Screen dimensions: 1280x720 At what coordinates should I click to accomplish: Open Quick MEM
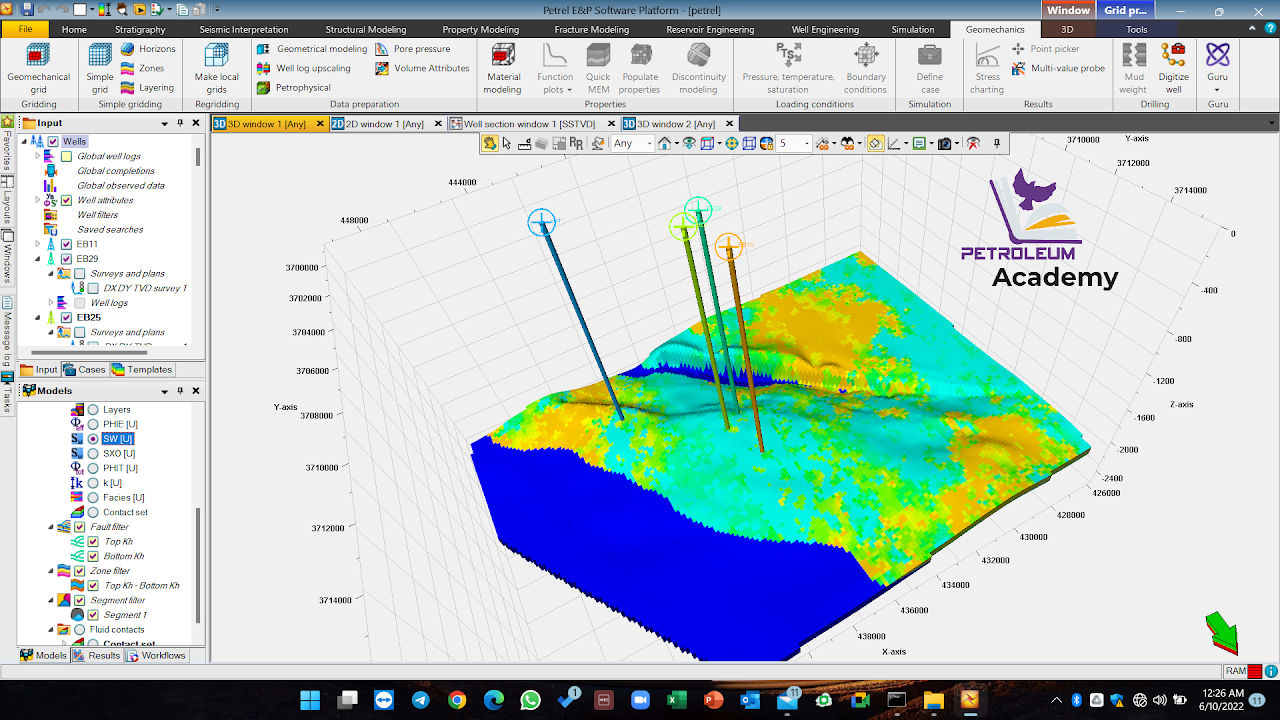tap(598, 68)
